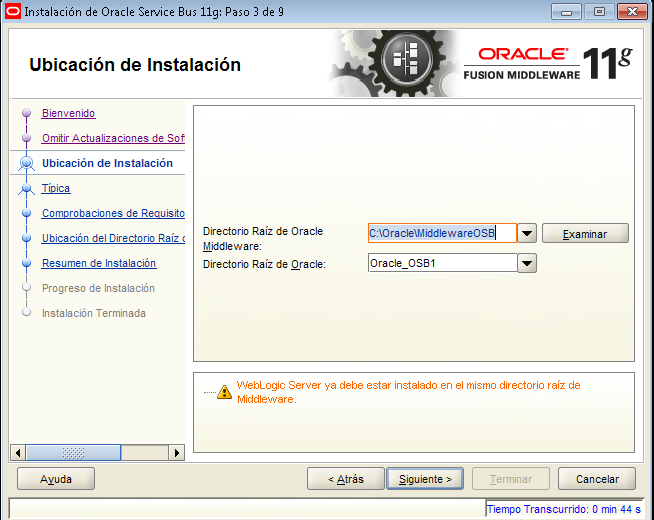654x520 pixels.
Task: Click the right arrow of the sidebar scrollbar
Action: [177, 452]
